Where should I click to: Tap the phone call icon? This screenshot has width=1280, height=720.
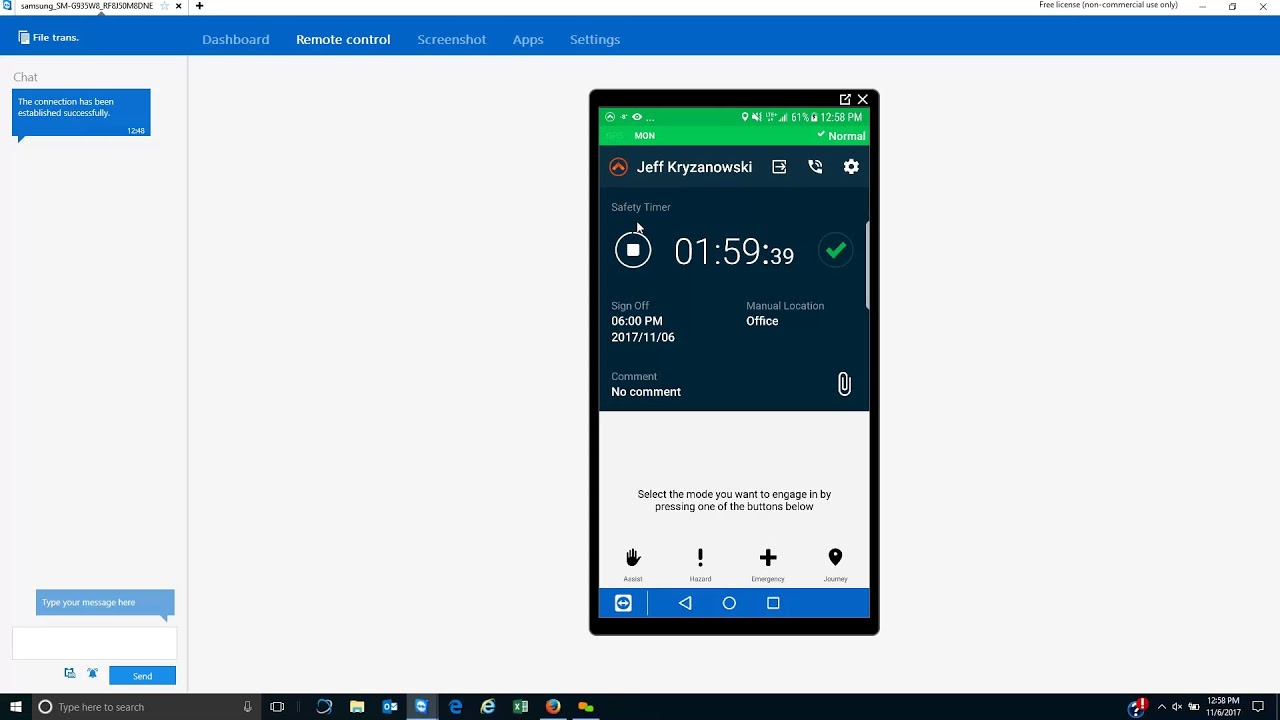point(815,167)
